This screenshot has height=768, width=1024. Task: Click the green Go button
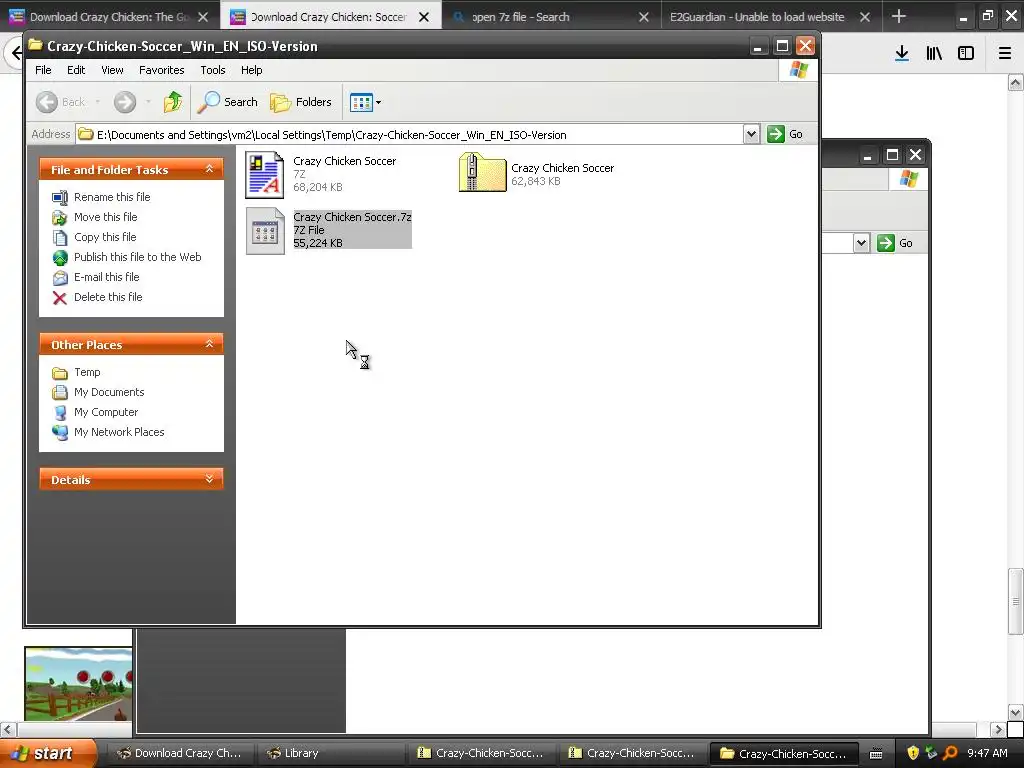click(x=785, y=135)
